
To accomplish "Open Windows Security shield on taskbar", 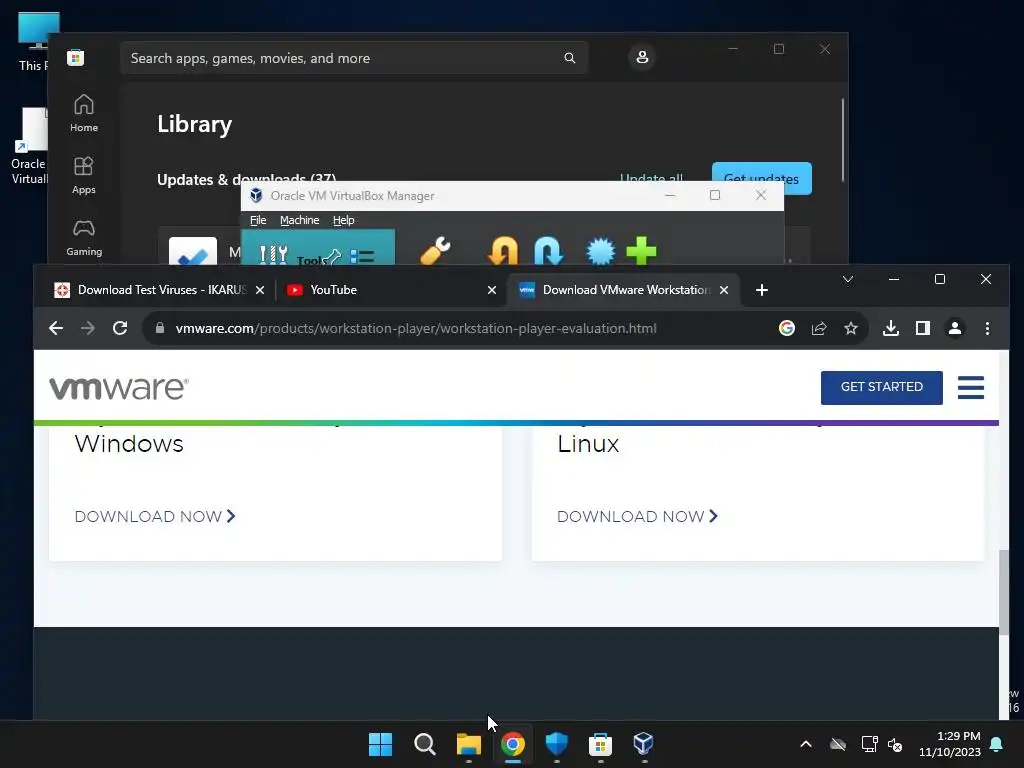I will (x=556, y=744).
